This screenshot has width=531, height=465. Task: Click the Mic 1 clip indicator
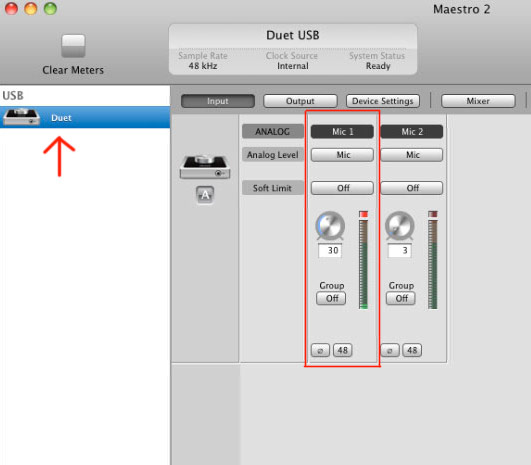363,214
